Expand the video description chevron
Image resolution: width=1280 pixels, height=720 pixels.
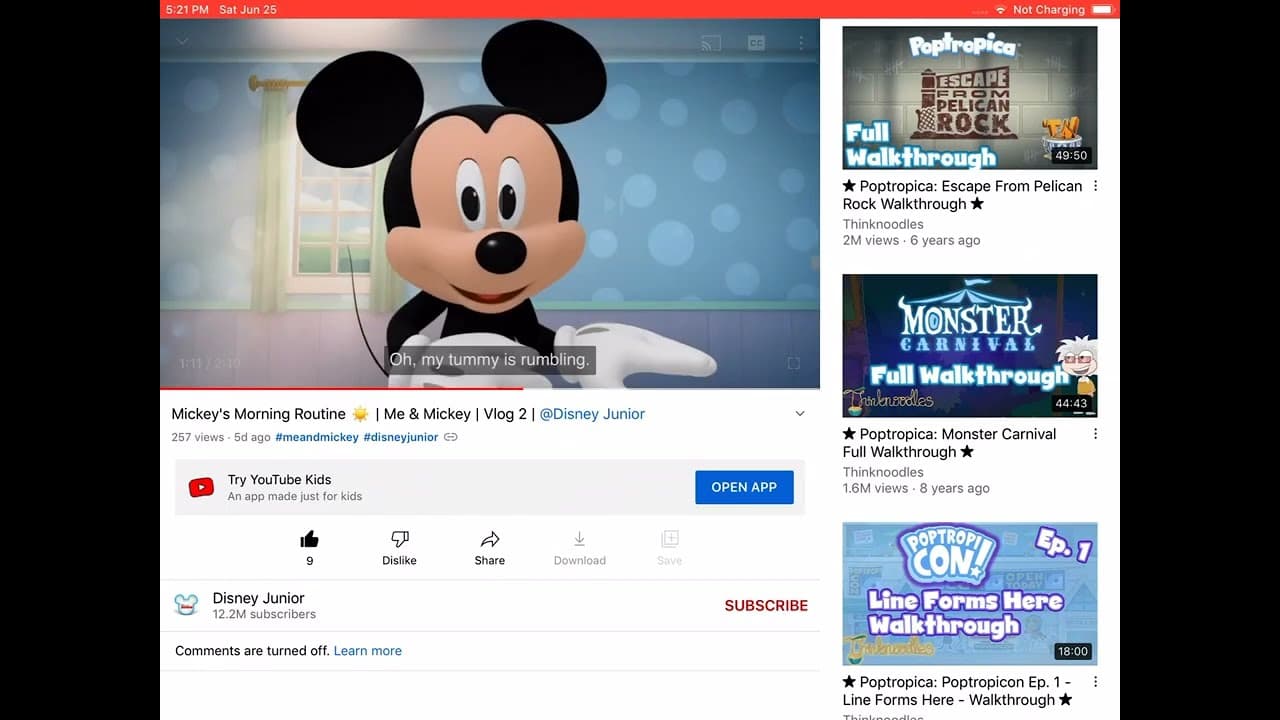(x=800, y=414)
